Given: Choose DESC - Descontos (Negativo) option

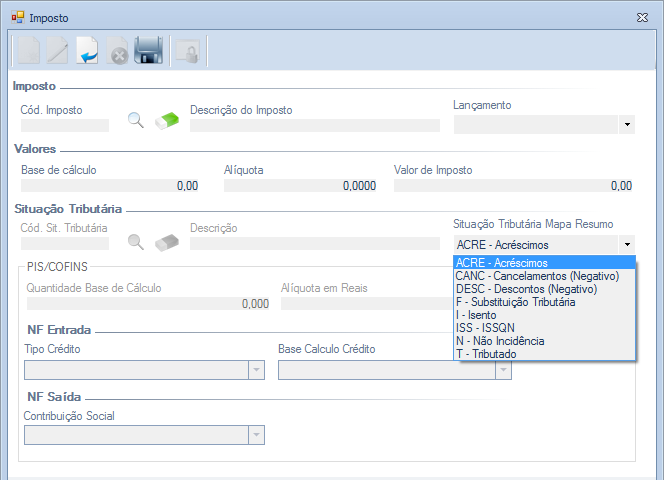Looking at the screenshot, I should point(545,289).
